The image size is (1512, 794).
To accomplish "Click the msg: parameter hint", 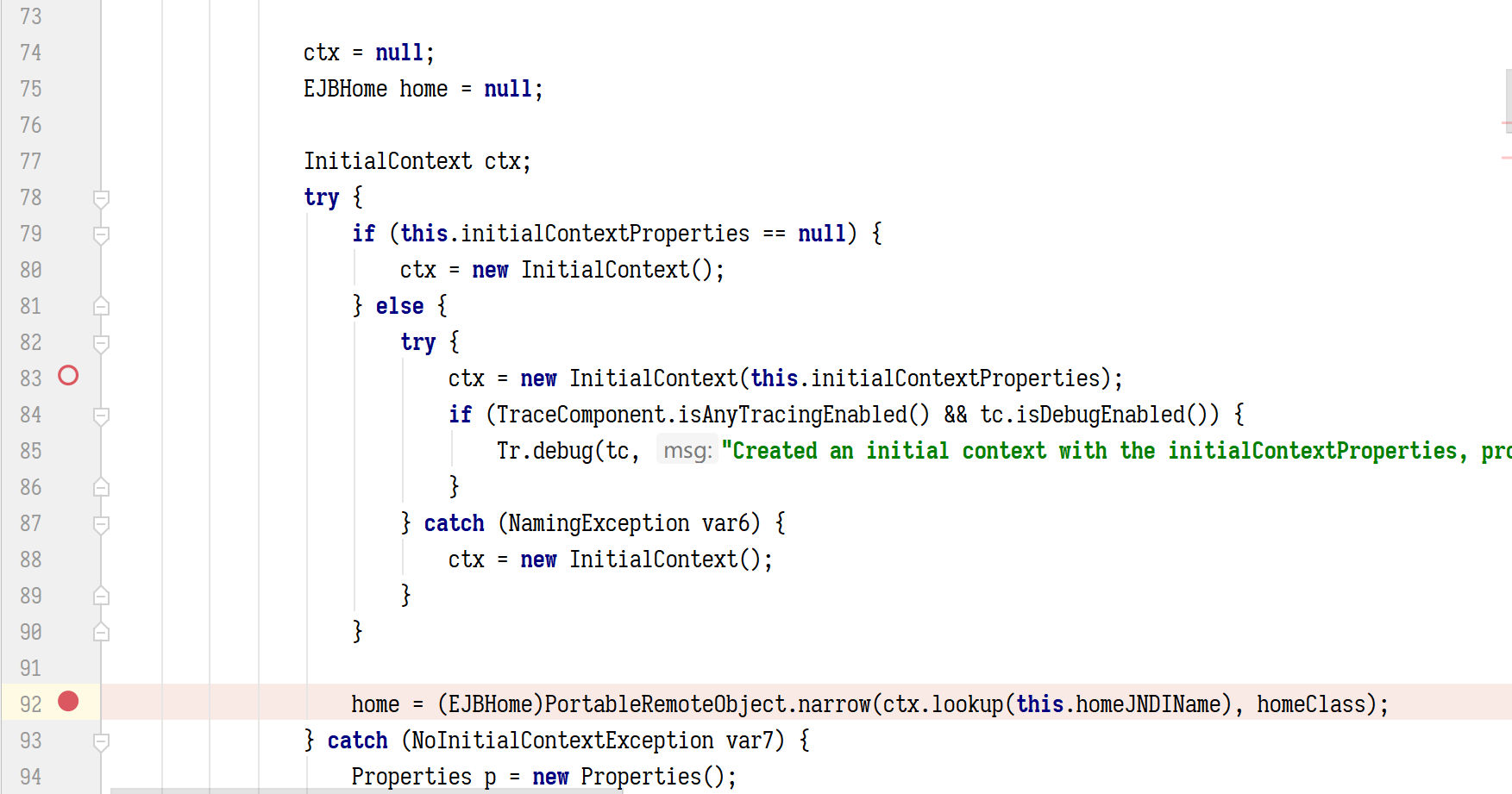I will pyautogui.click(x=687, y=450).
